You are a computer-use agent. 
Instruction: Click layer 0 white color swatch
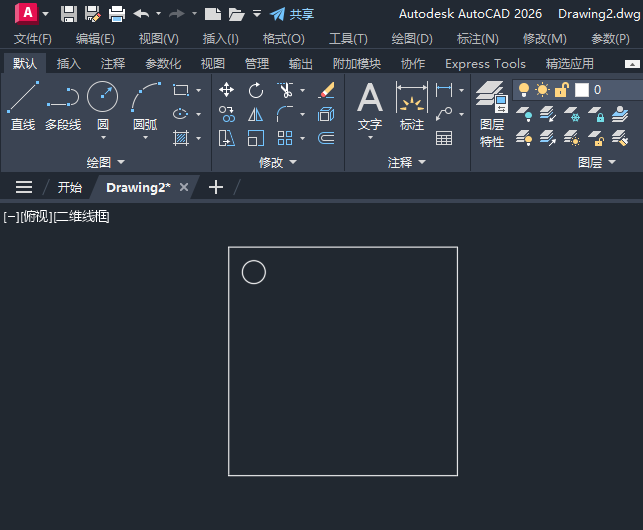[581, 89]
